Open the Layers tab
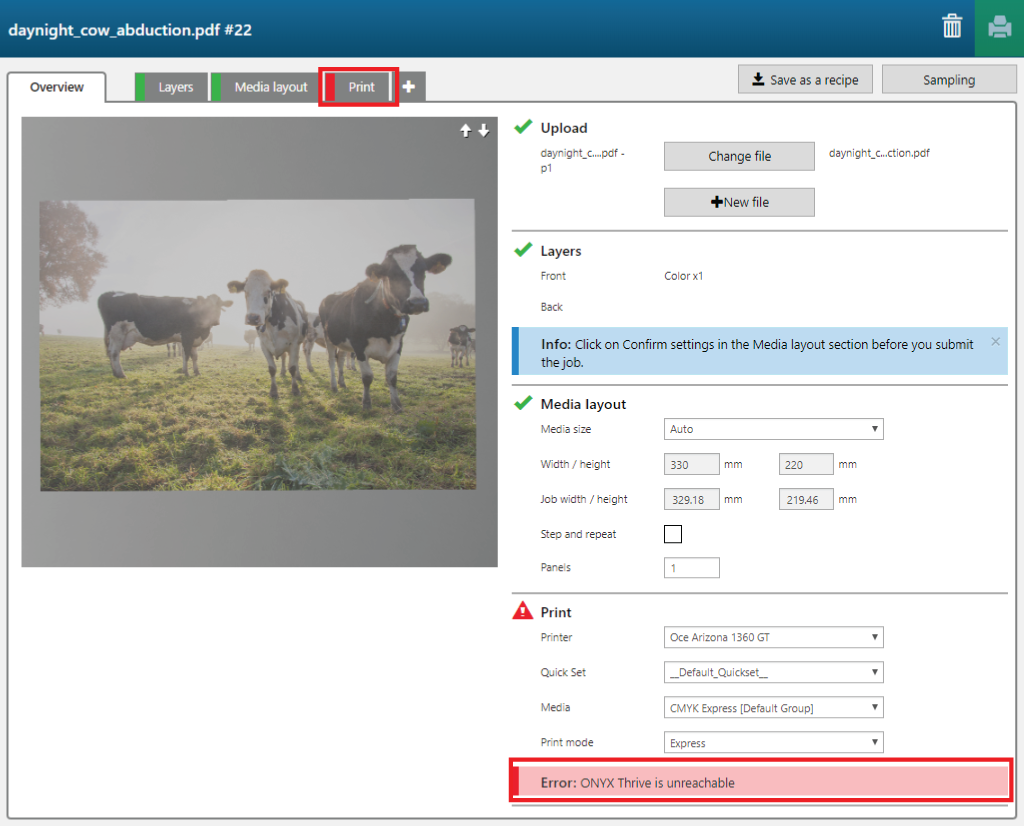 172,87
